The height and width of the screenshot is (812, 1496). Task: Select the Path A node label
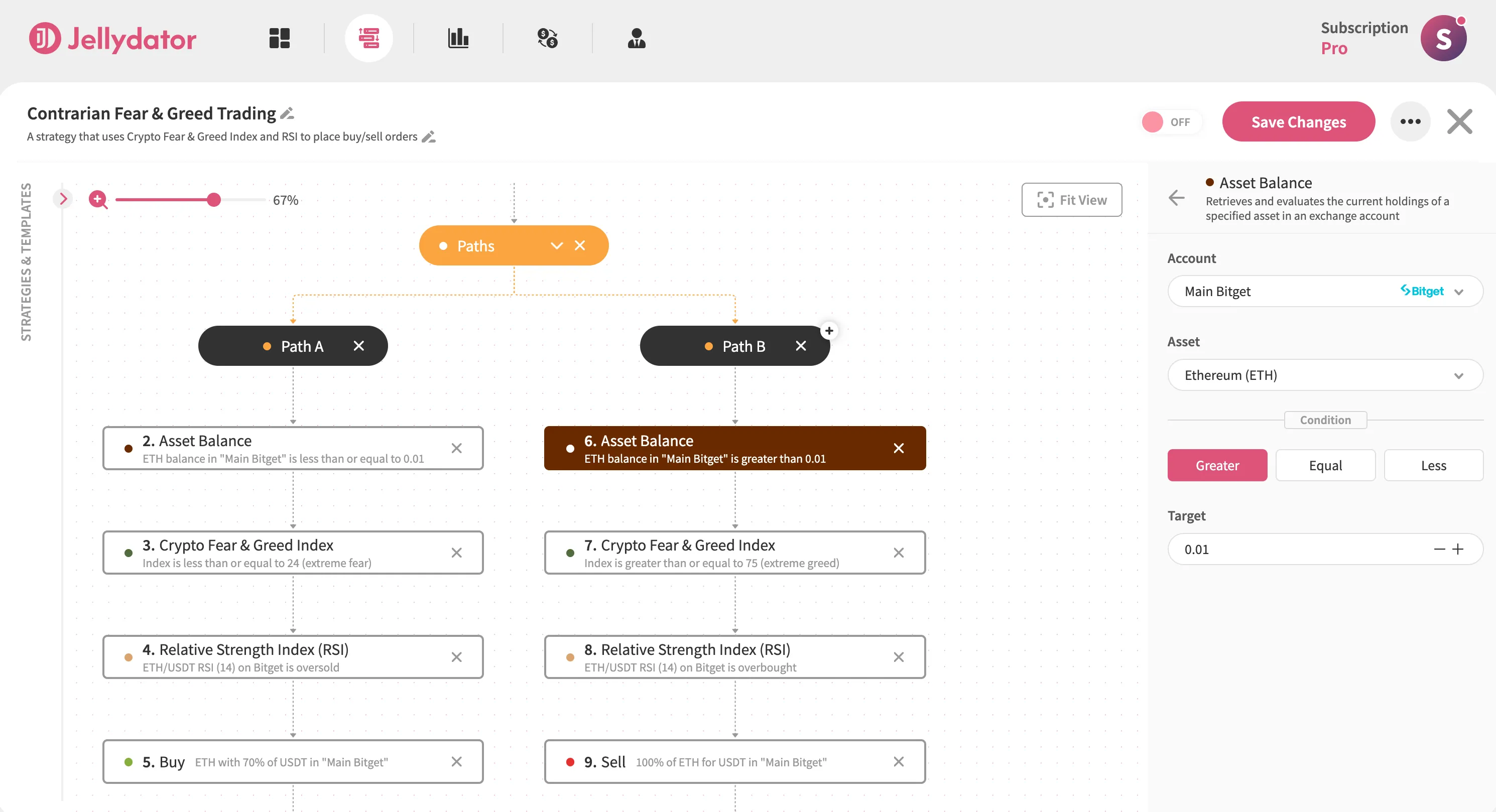(x=302, y=346)
